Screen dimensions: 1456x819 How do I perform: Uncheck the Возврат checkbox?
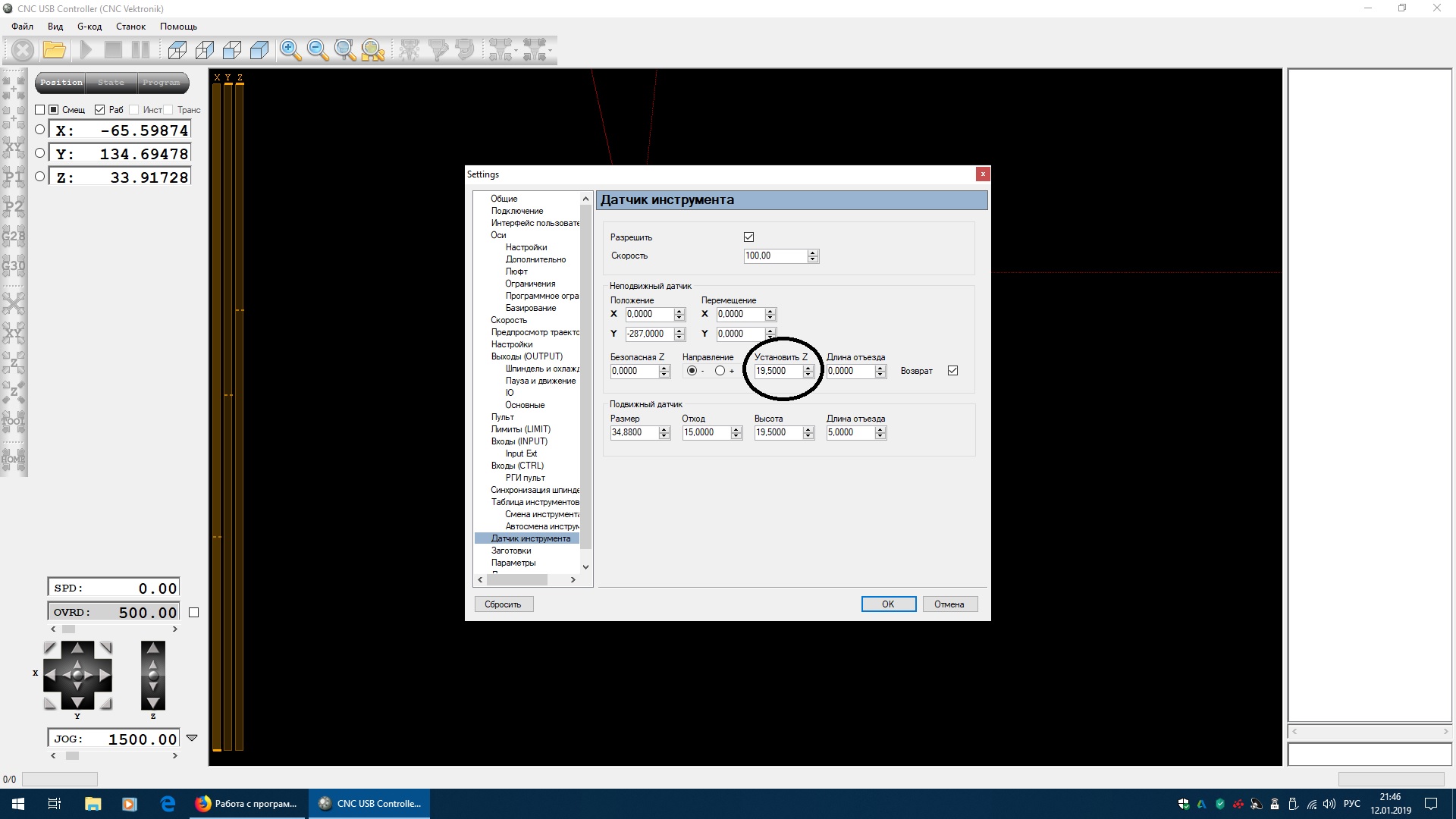952,371
